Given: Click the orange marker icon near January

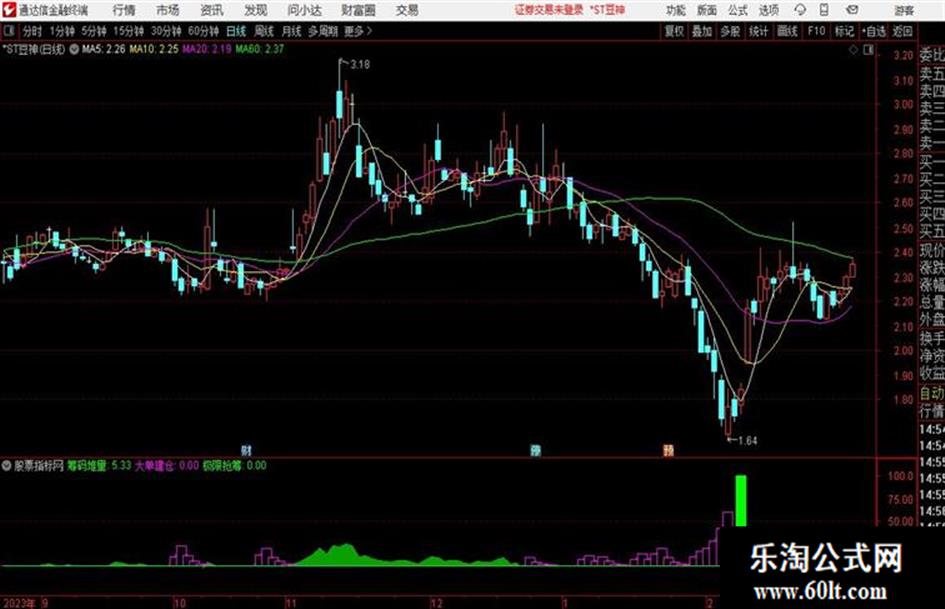Looking at the screenshot, I should [x=668, y=450].
